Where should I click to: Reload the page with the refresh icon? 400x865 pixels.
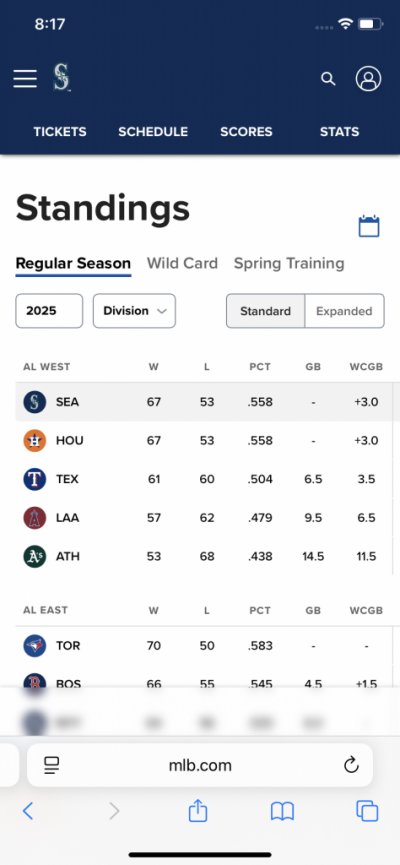coord(351,765)
